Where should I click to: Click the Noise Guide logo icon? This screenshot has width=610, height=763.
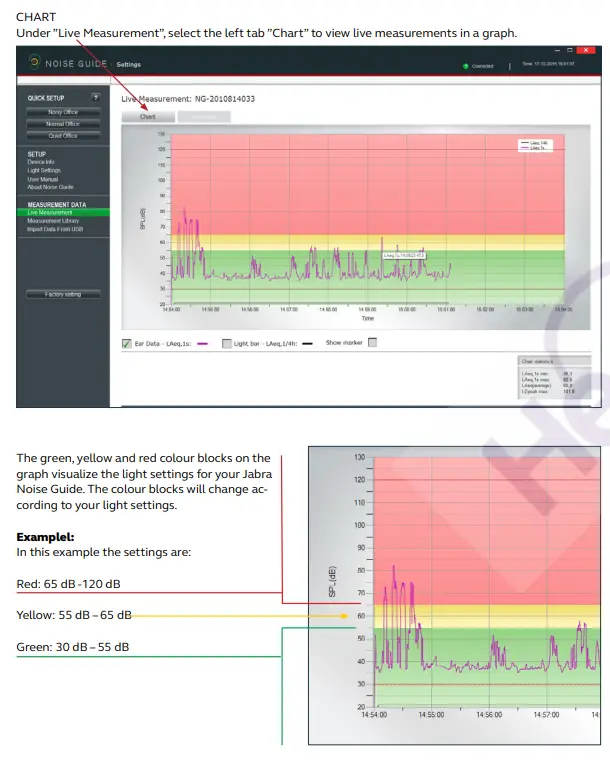[x=35, y=62]
